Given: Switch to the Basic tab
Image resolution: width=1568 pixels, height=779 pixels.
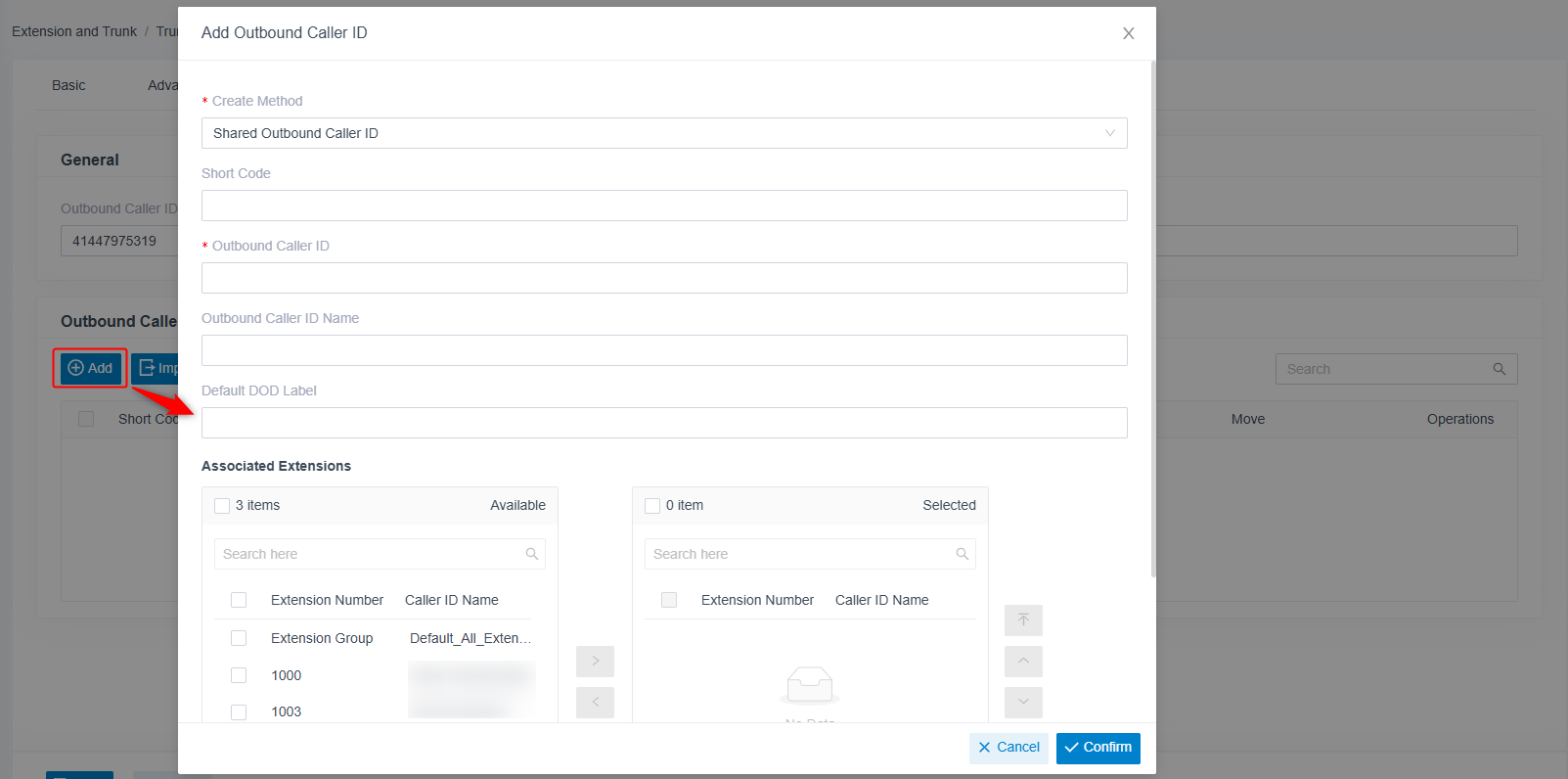Looking at the screenshot, I should click(68, 85).
